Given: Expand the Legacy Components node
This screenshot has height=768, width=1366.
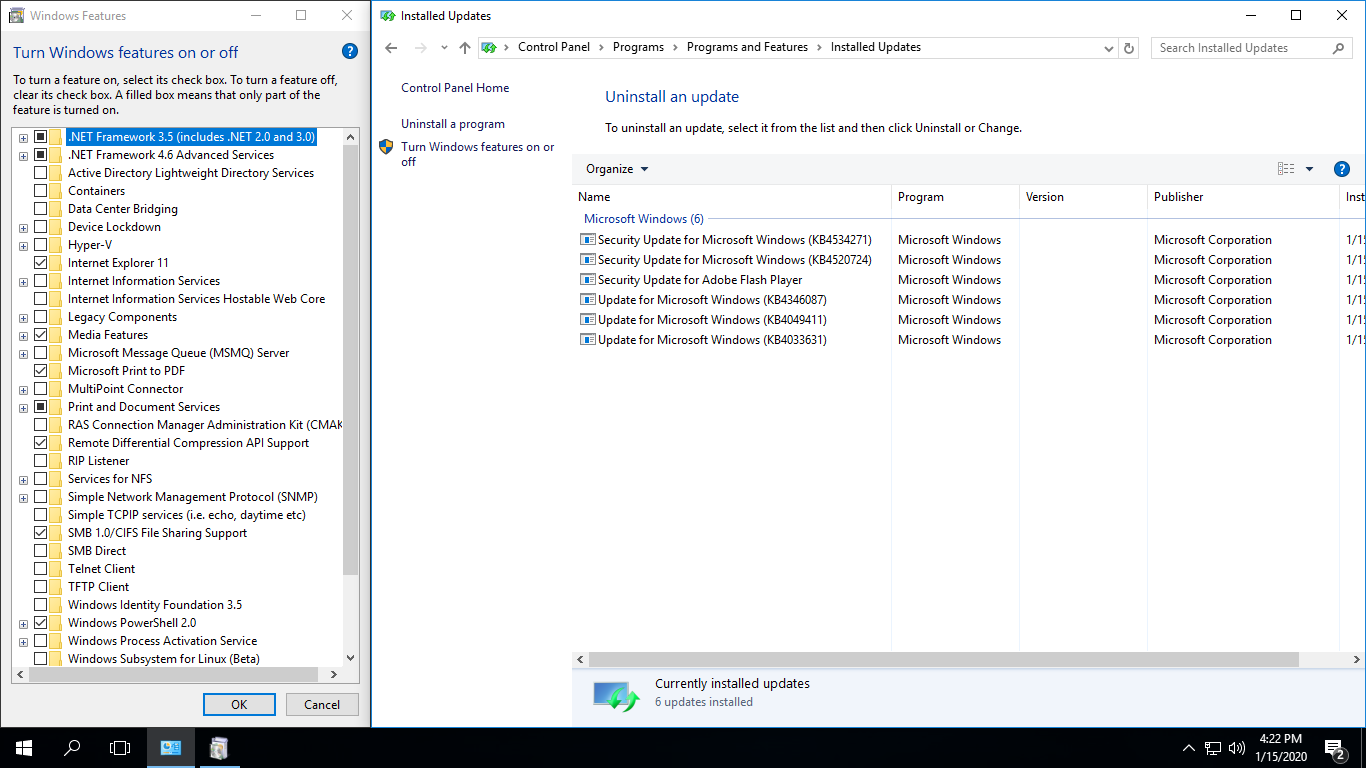Looking at the screenshot, I should (x=23, y=317).
